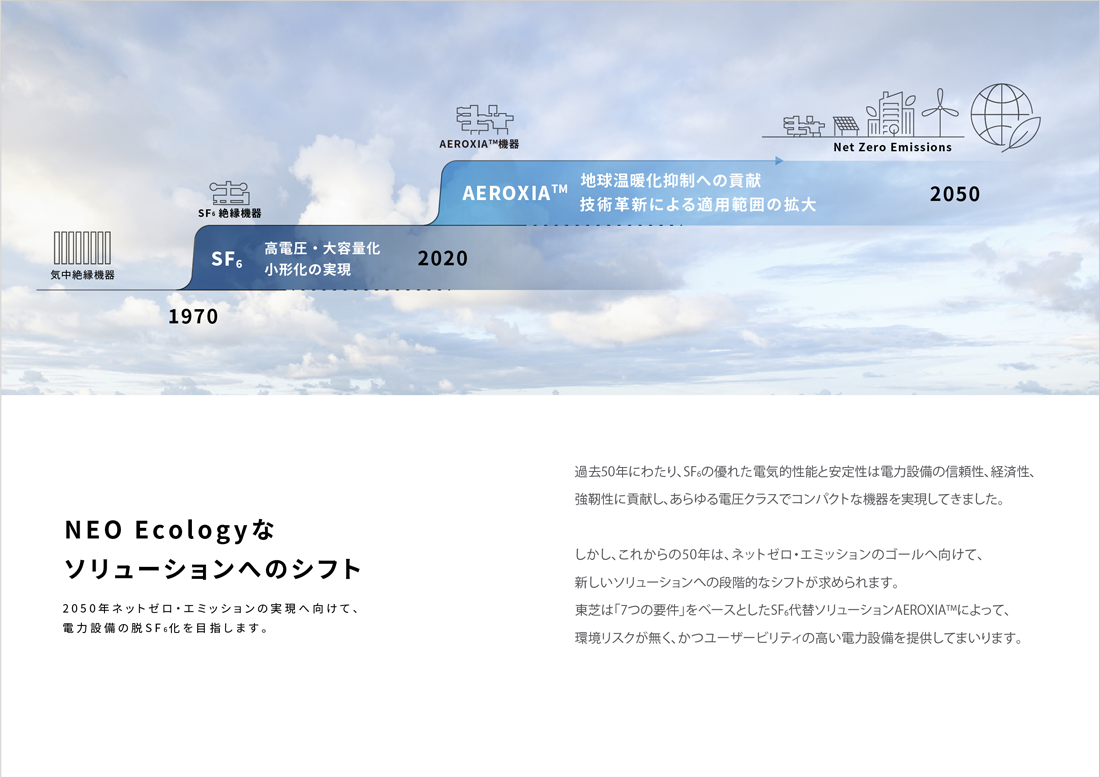
Task: Click the paragraph line starting 過去50年にわたり
Action: [805, 471]
